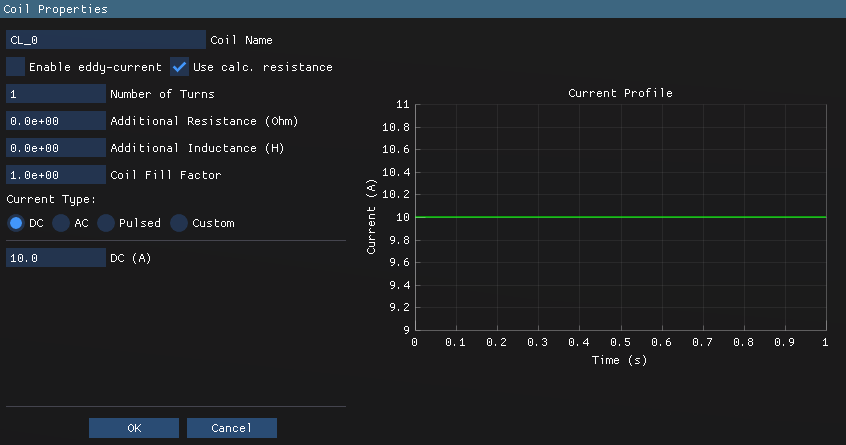Screen dimensions: 846x445
Task: Click the 0.5 tick on time axis
Action: point(620,342)
